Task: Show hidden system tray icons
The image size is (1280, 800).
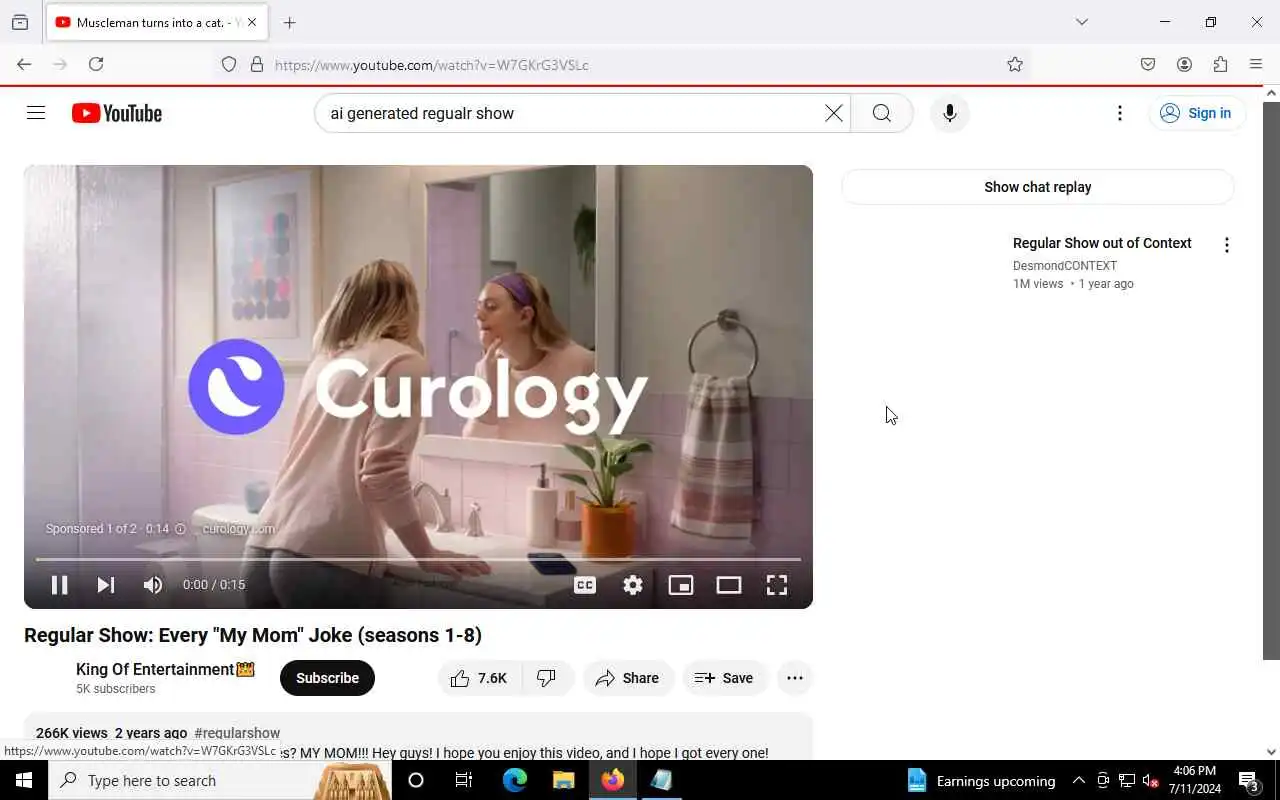Action: pos(1078,780)
